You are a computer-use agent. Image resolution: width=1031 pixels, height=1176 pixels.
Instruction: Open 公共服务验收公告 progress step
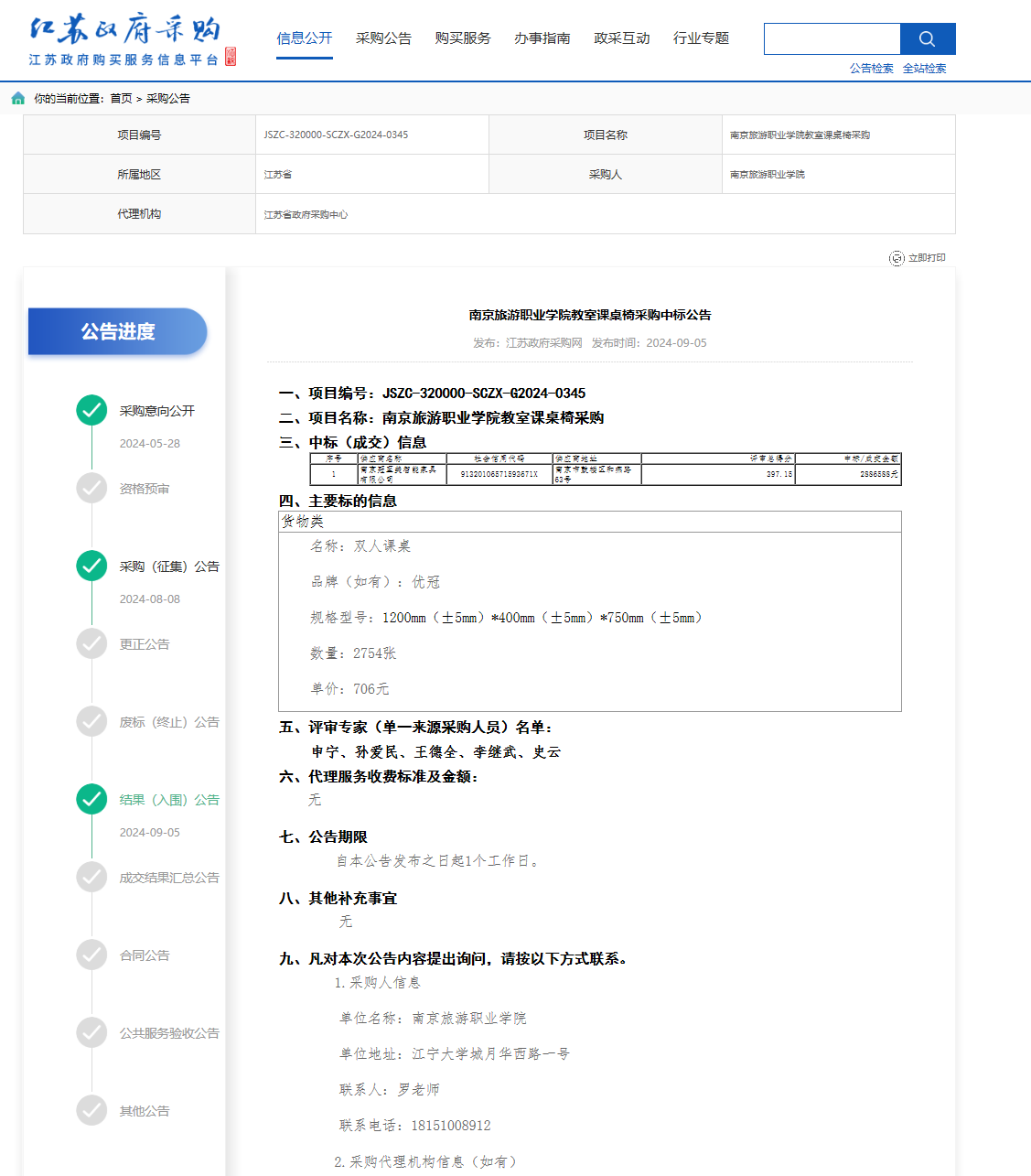point(169,1033)
